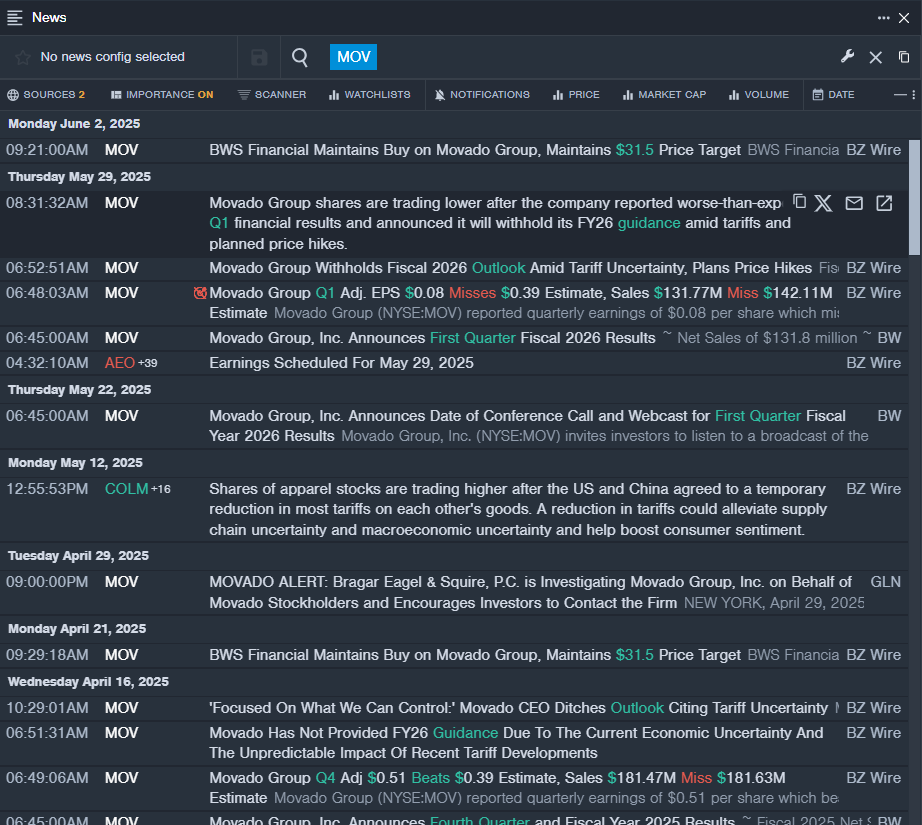Open the Market Cap filter
This screenshot has height=825, width=922.
664,95
